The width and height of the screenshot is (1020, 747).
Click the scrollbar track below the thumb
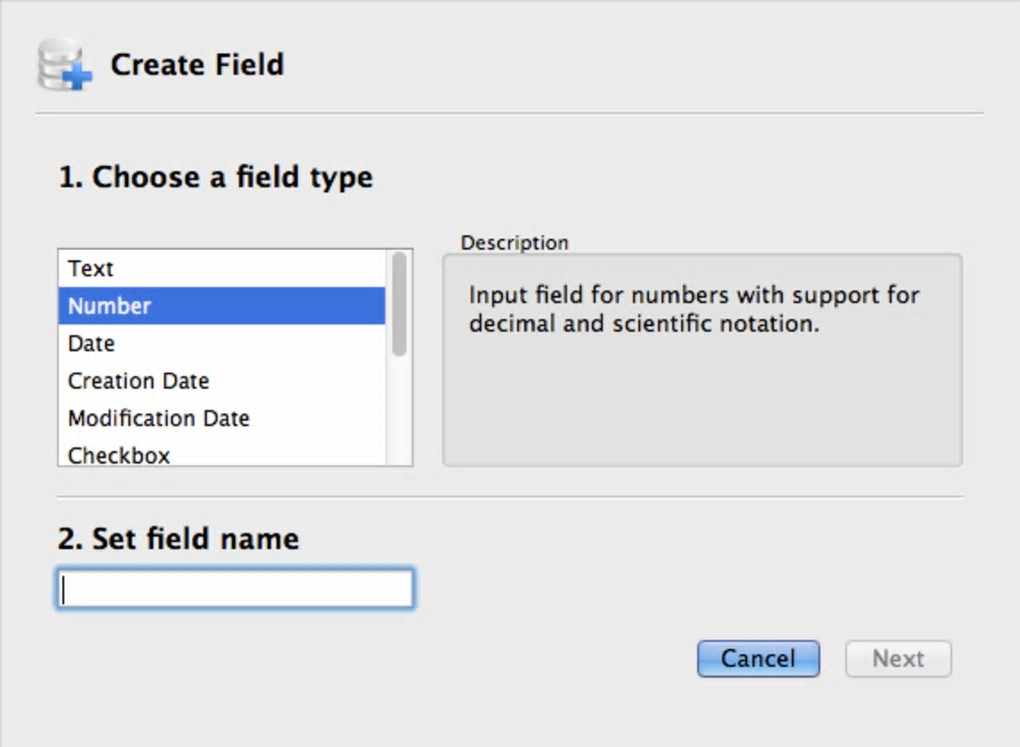point(399,415)
